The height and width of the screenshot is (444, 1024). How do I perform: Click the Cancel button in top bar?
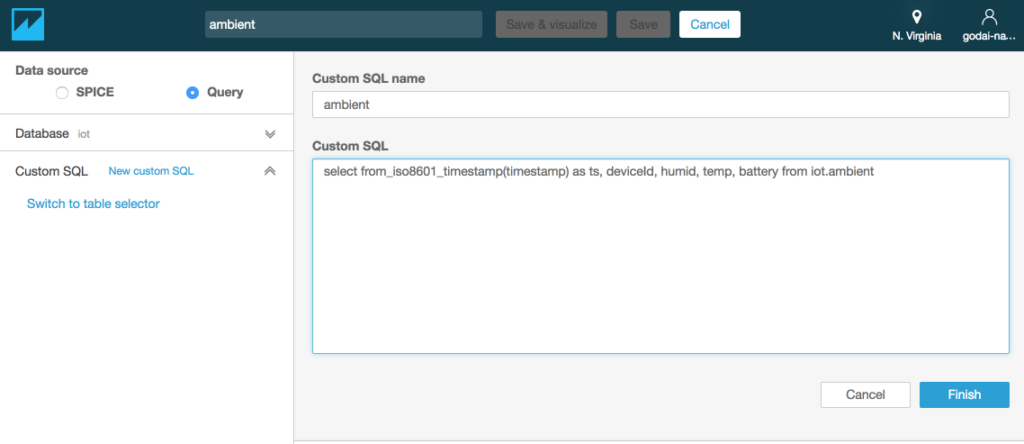[x=710, y=24]
